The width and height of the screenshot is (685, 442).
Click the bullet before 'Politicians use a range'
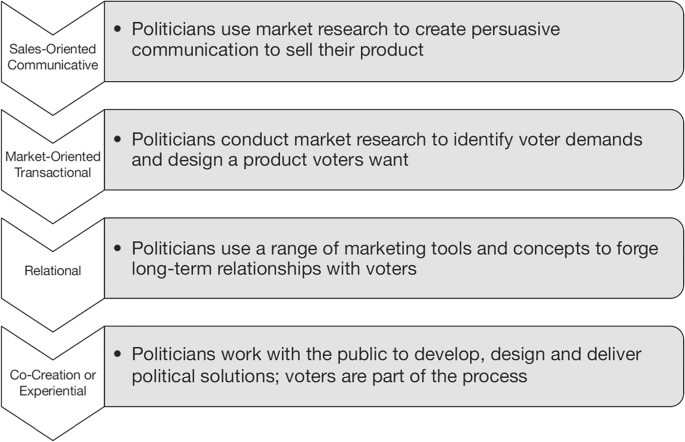coord(117,248)
